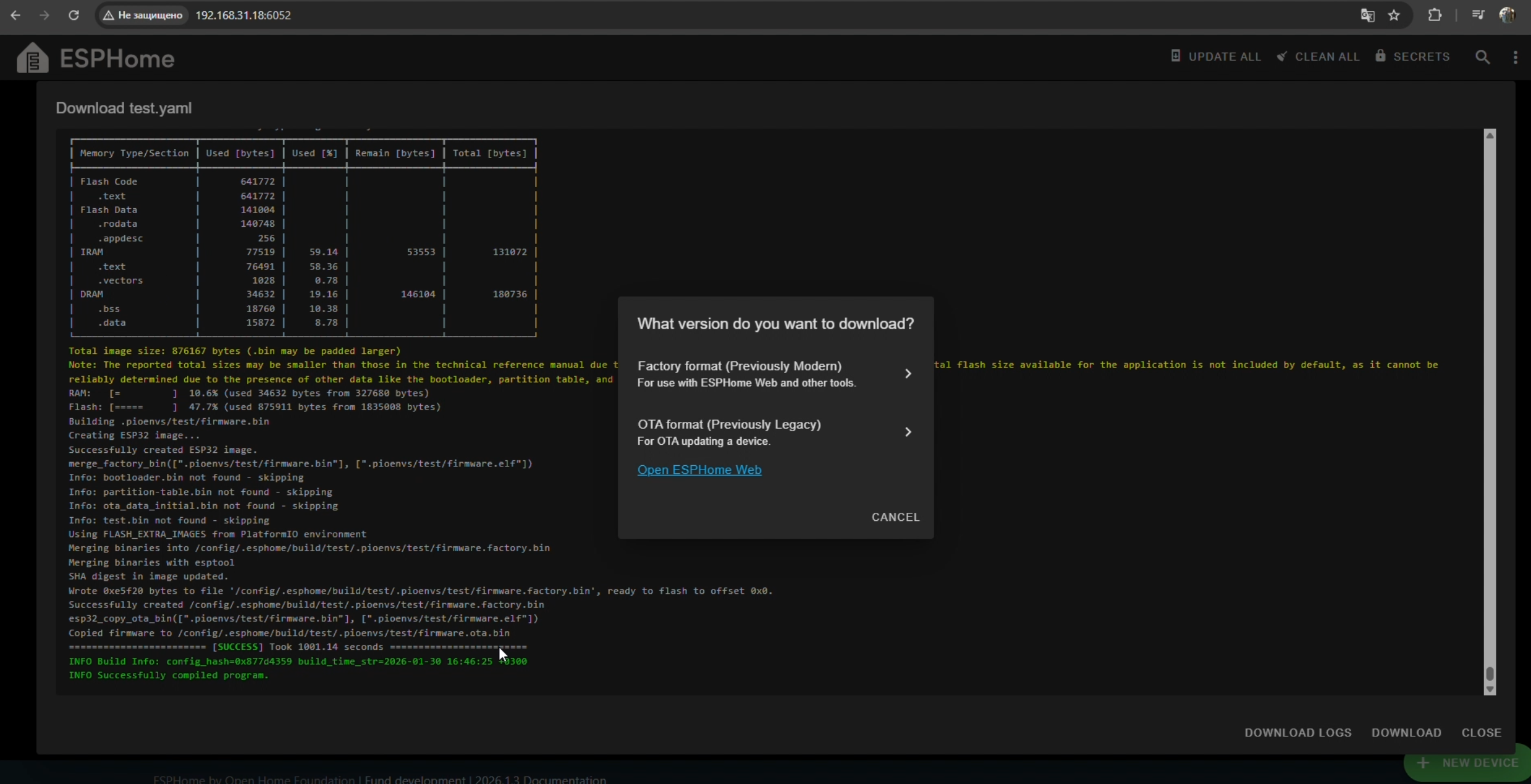Viewport: 1531px width, 784px height.
Task: Click the translate page icon
Action: click(1367, 15)
